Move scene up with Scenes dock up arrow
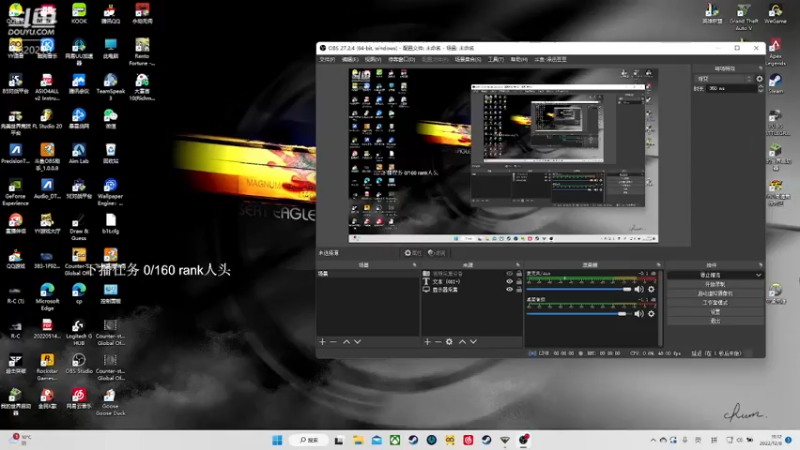This screenshot has width=800, height=450. (x=346, y=341)
